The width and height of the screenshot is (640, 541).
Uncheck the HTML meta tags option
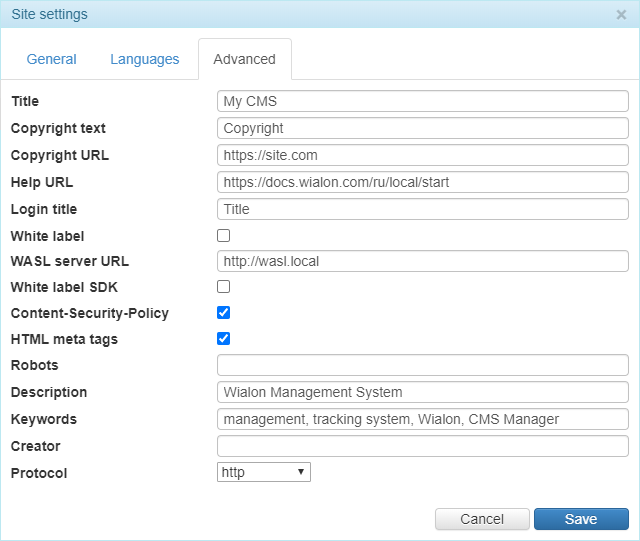tap(224, 339)
